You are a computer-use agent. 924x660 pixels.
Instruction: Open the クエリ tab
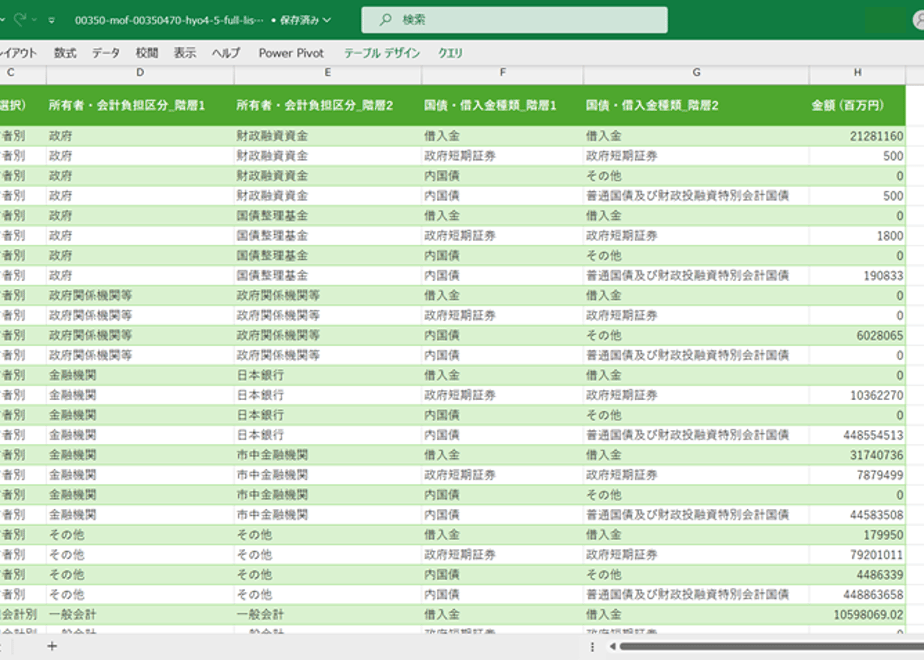(450, 53)
